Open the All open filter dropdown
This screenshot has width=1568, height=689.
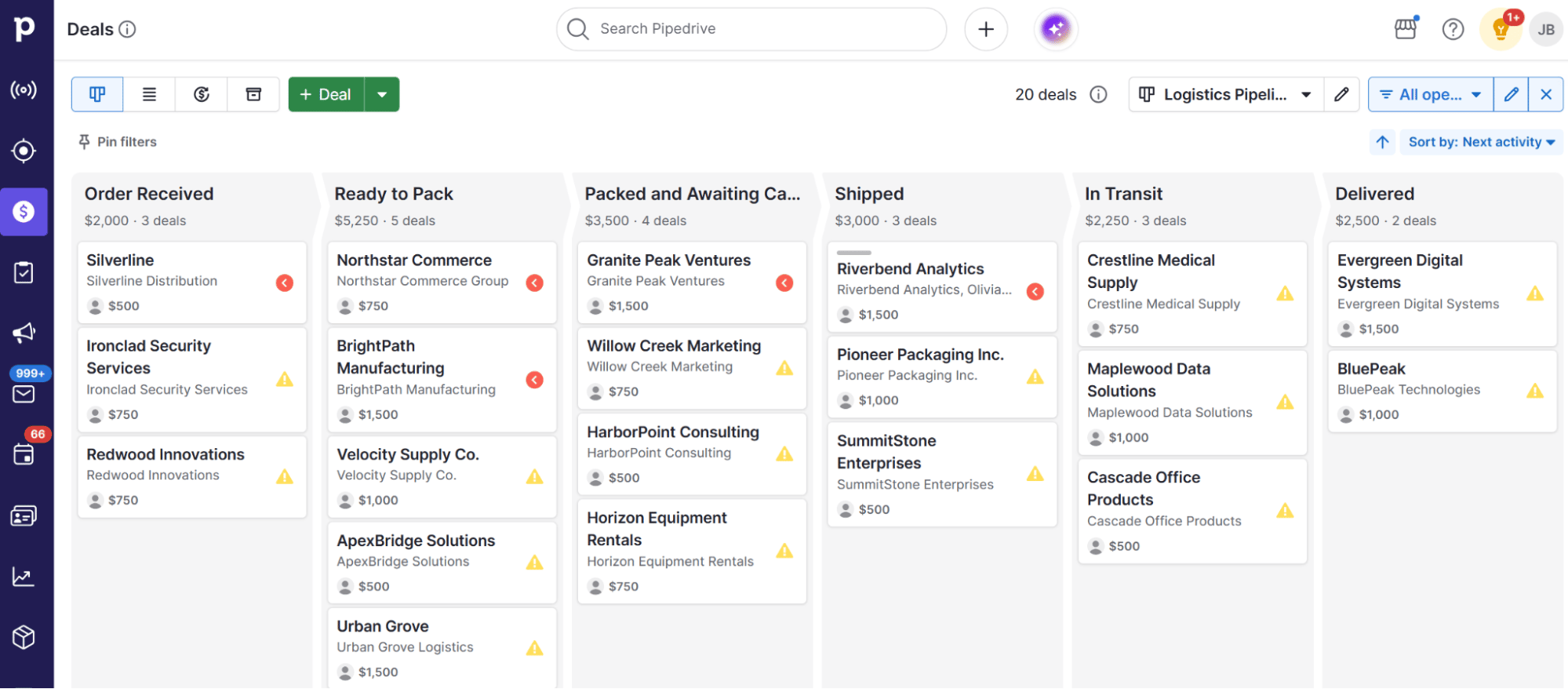click(x=1431, y=94)
